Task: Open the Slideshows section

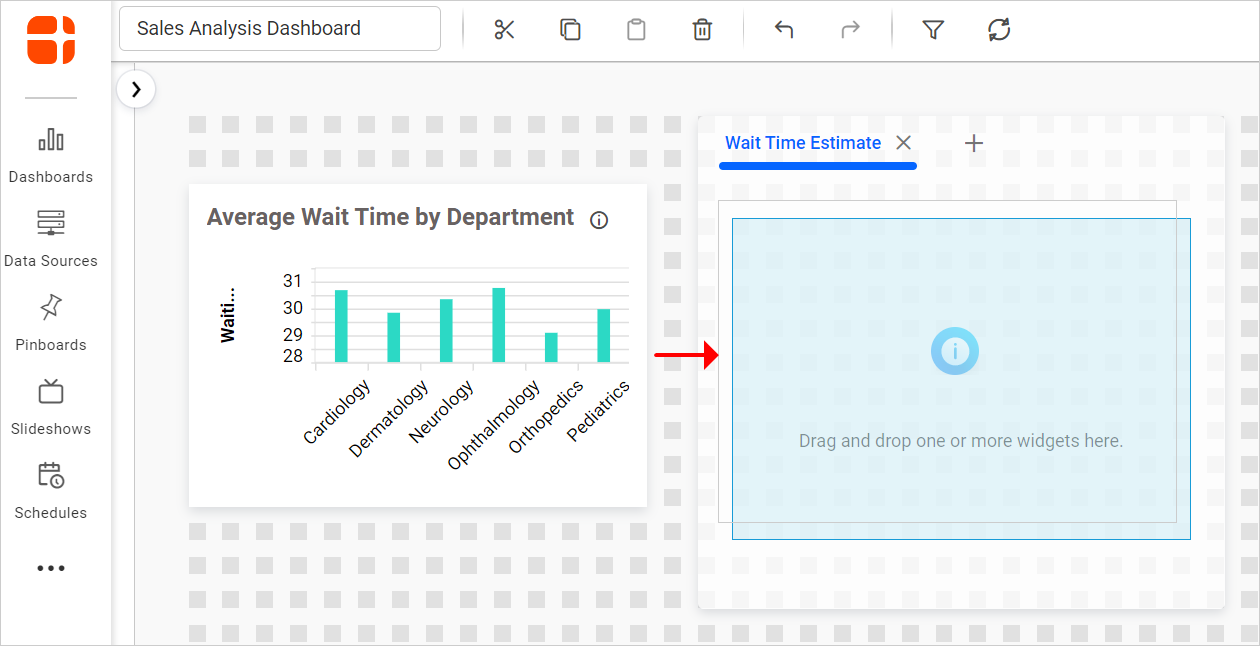Action: click(51, 406)
